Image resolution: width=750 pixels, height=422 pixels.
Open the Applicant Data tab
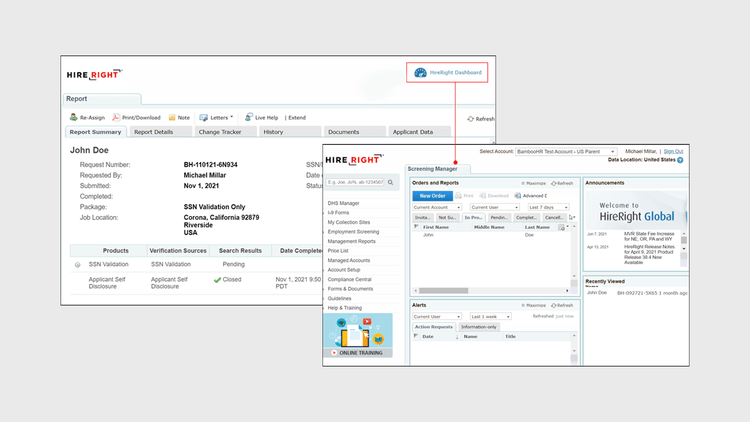tap(419, 132)
